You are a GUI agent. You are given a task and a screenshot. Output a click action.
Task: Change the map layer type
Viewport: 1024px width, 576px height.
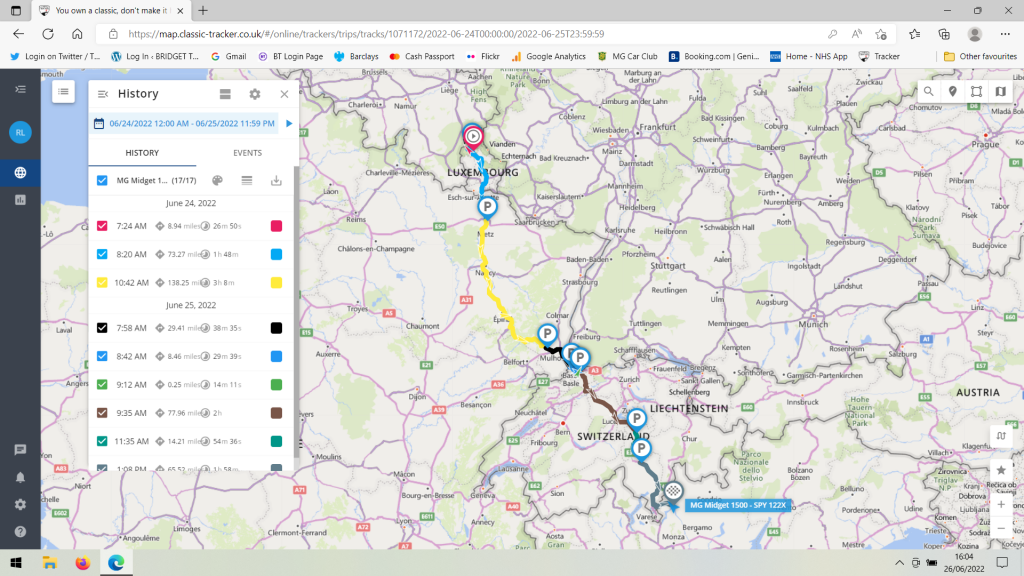(x=1000, y=91)
